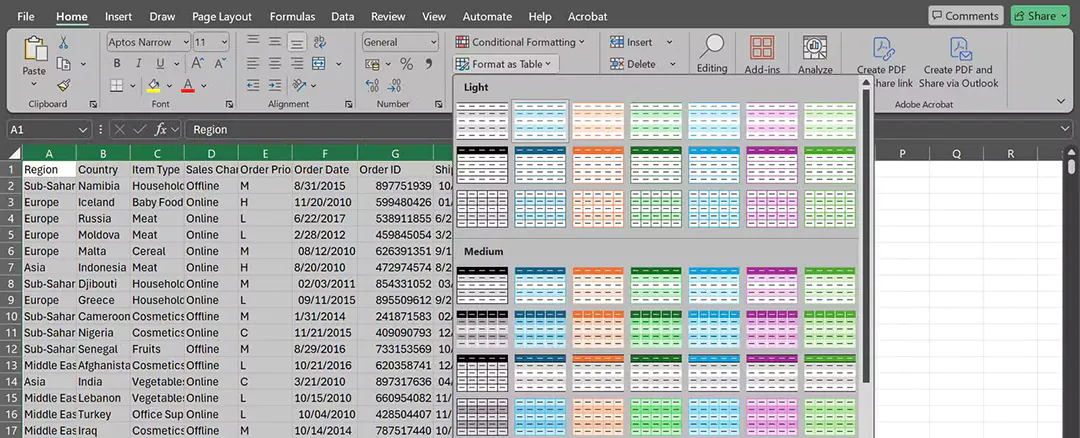Open the File menu
Screen dimensions: 1080x438
[x=25, y=16]
